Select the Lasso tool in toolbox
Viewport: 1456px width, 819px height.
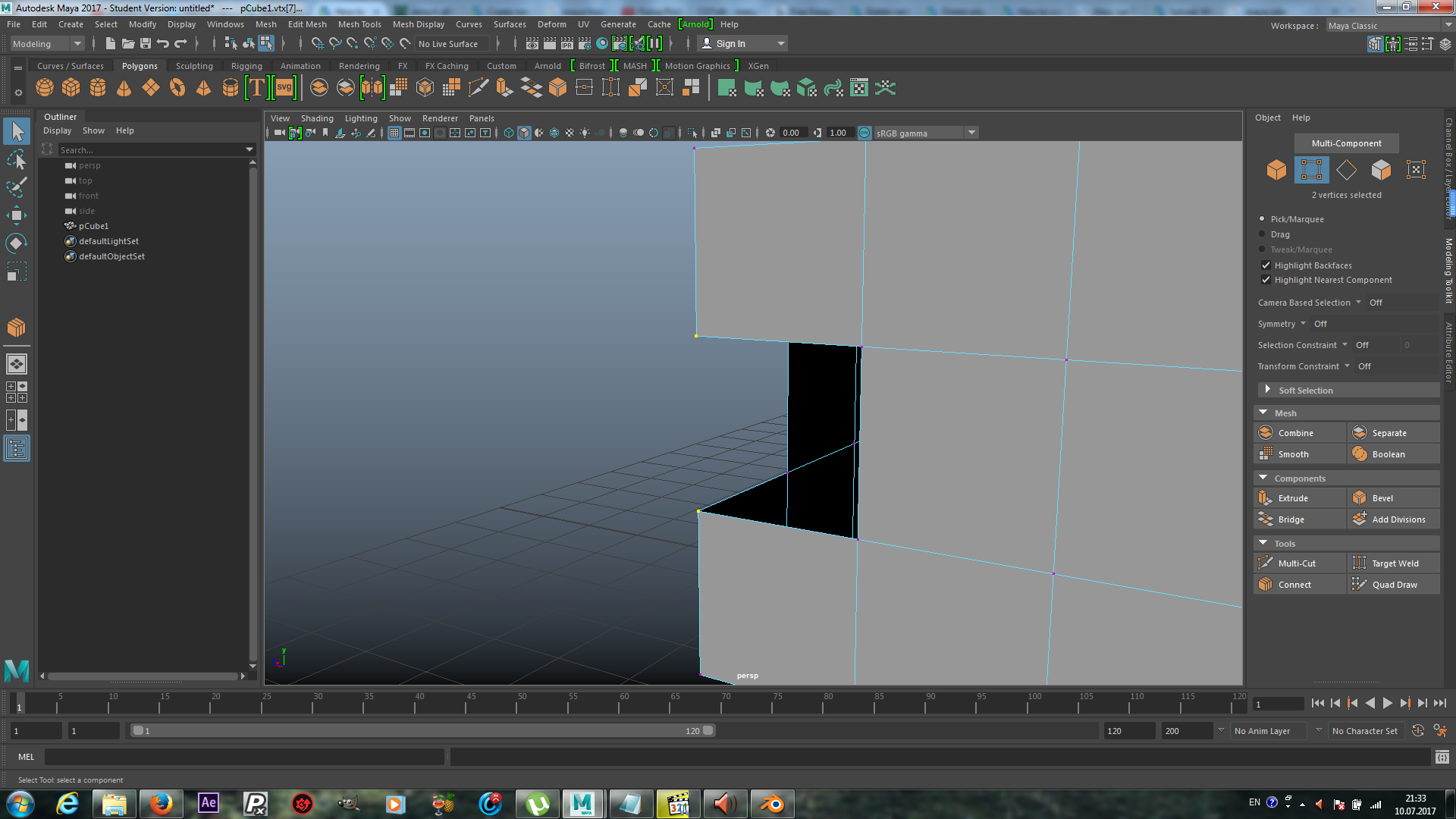coord(17,159)
